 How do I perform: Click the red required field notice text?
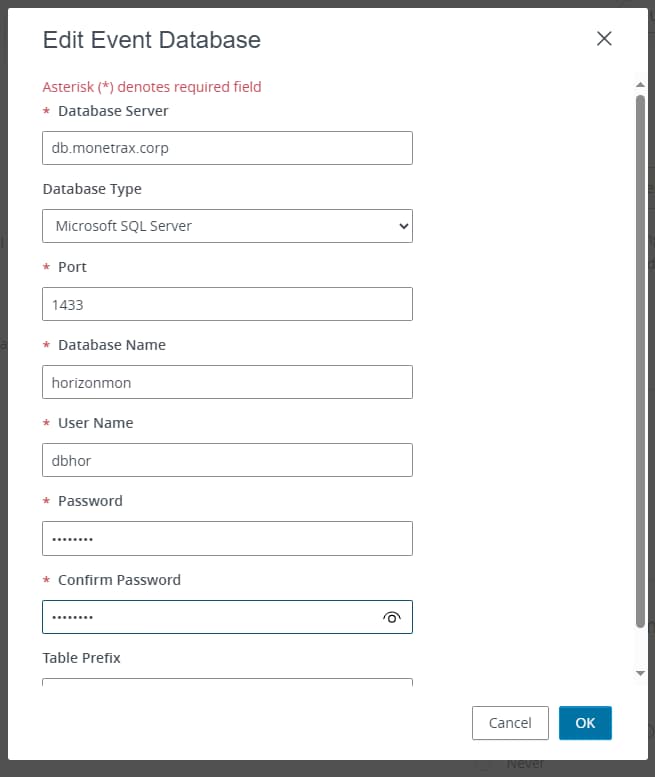click(x=151, y=87)
